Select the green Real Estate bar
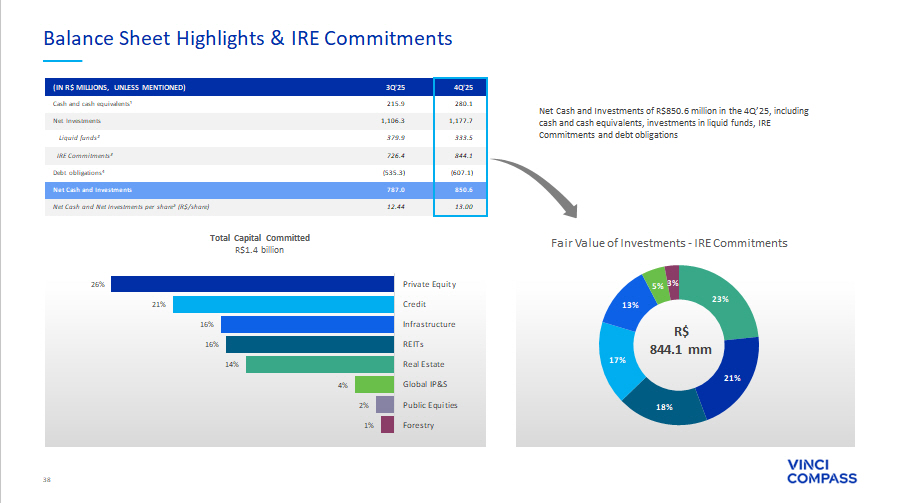The width and height of the screenshot is (898, 503). (x=319, y=364)
